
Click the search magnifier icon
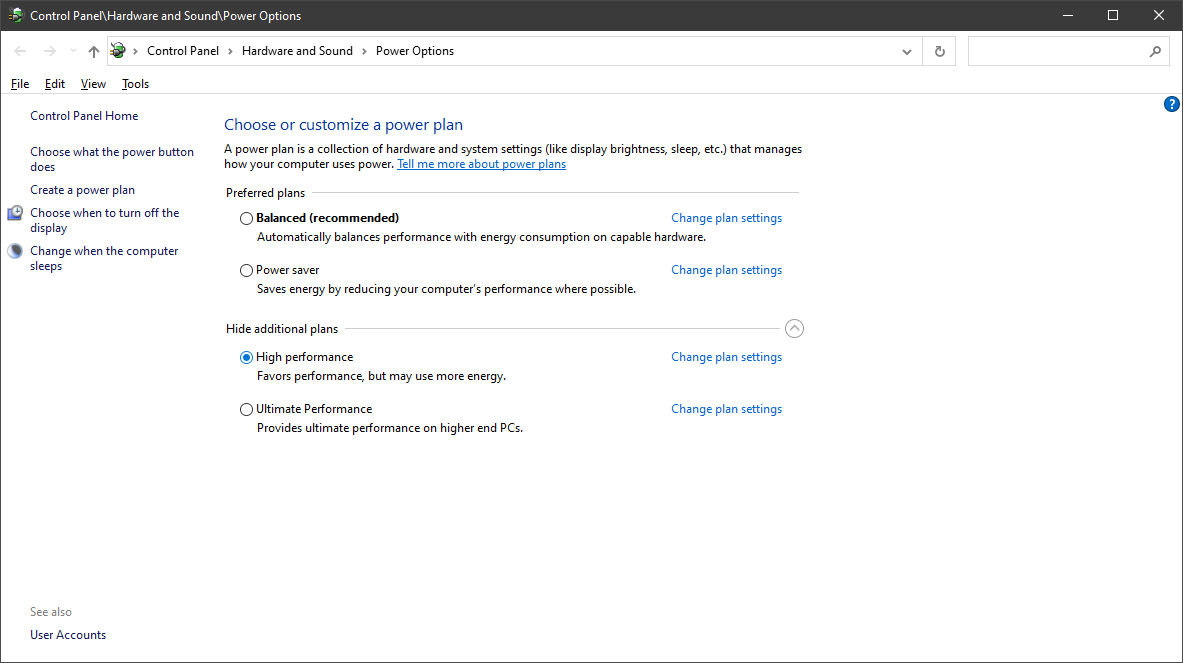point(1155,50)
